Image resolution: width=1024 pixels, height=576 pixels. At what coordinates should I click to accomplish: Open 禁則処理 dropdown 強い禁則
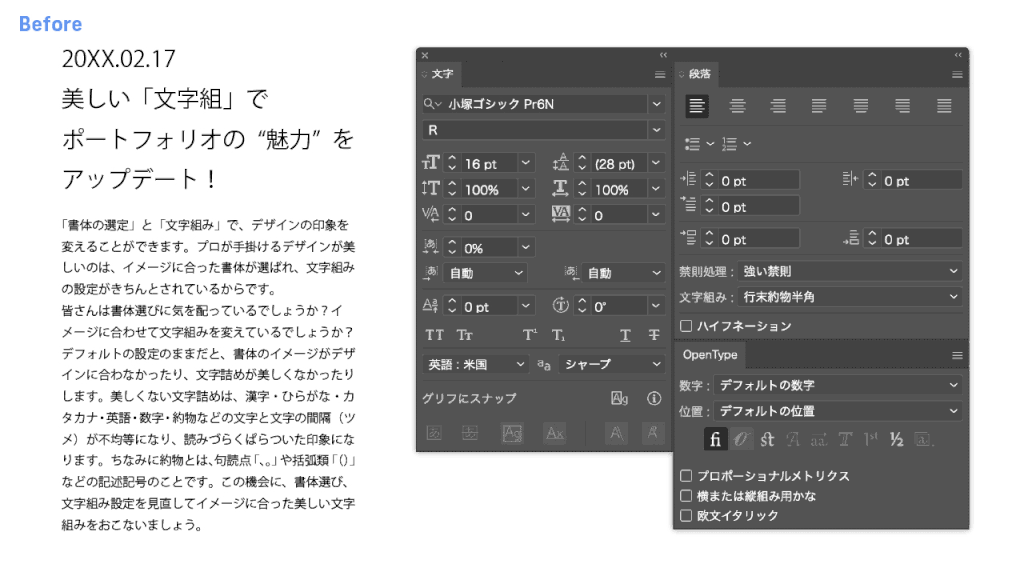click(x=850, y=271)
